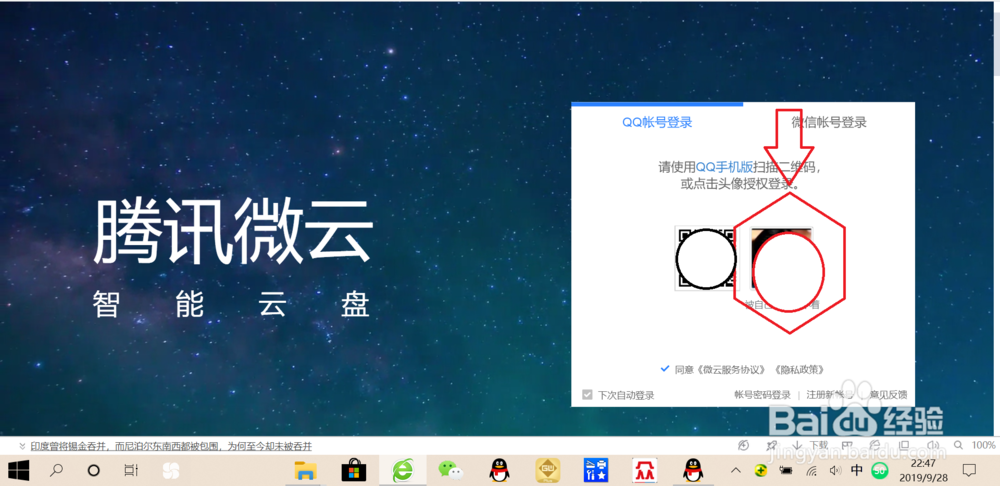Open the Windows Start menu
Viewport: 1000px width, 486px height.
[x=18, y=471]
